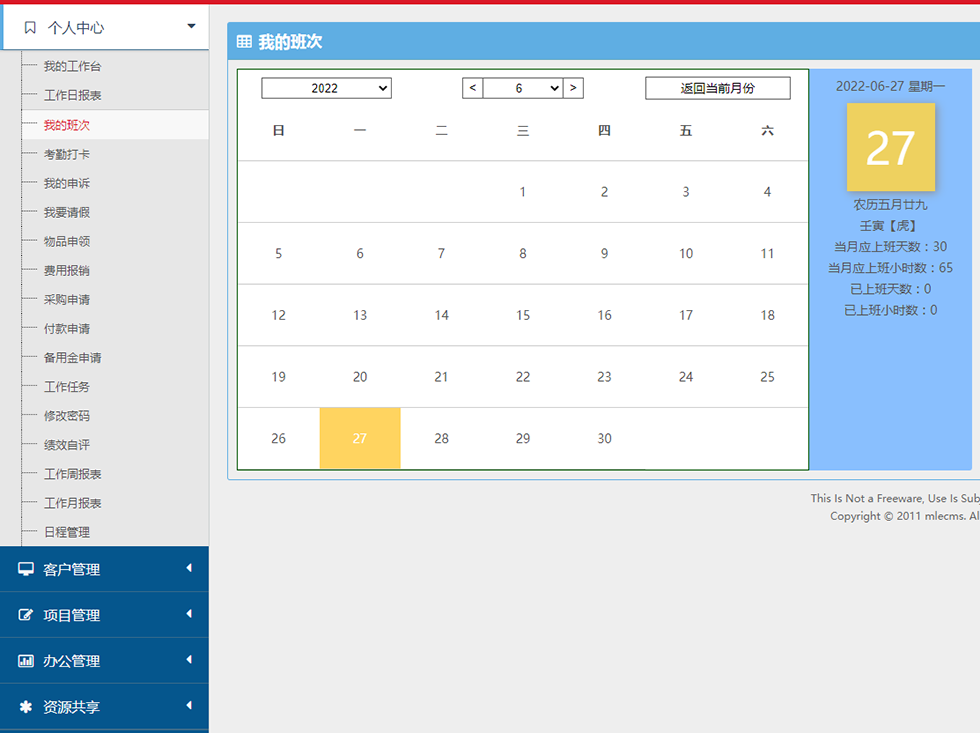Click 已上班天数：0 text
Screen dimensions: 980x733
(x=891, y=289)
